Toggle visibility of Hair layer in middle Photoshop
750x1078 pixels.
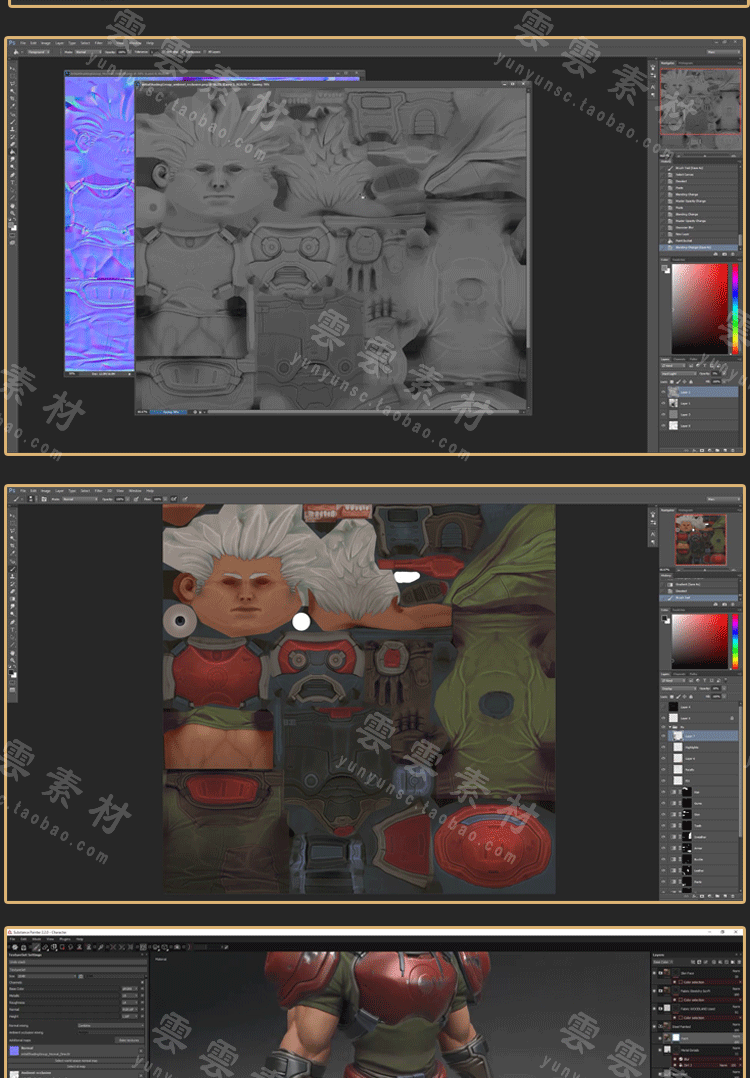pyautogui.click(x=663, y=792)
